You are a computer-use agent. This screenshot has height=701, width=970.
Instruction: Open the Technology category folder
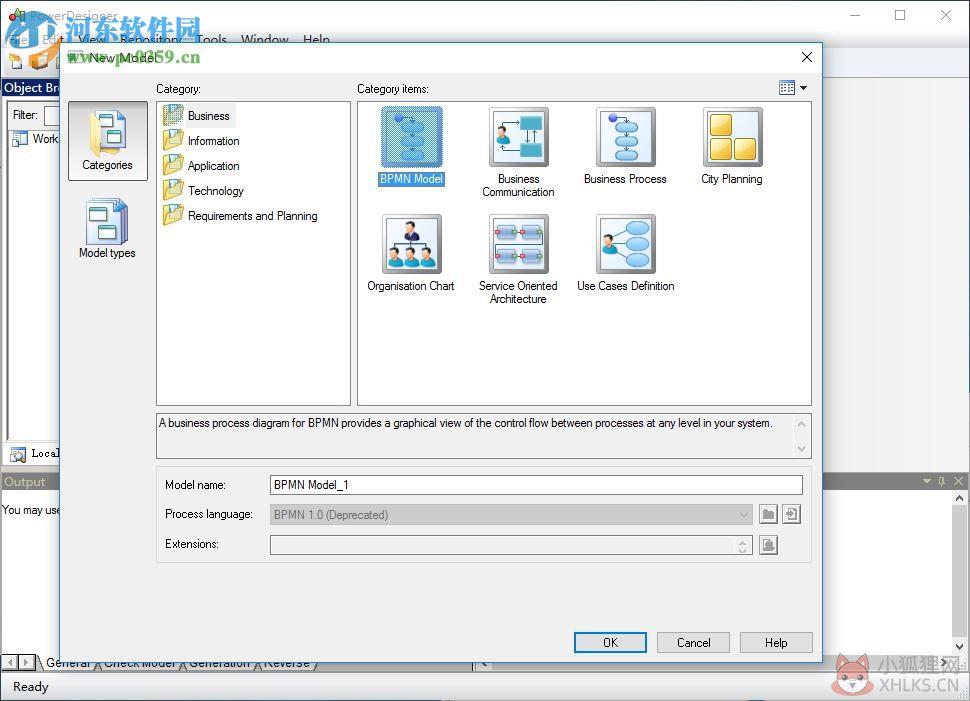(204, 191)
